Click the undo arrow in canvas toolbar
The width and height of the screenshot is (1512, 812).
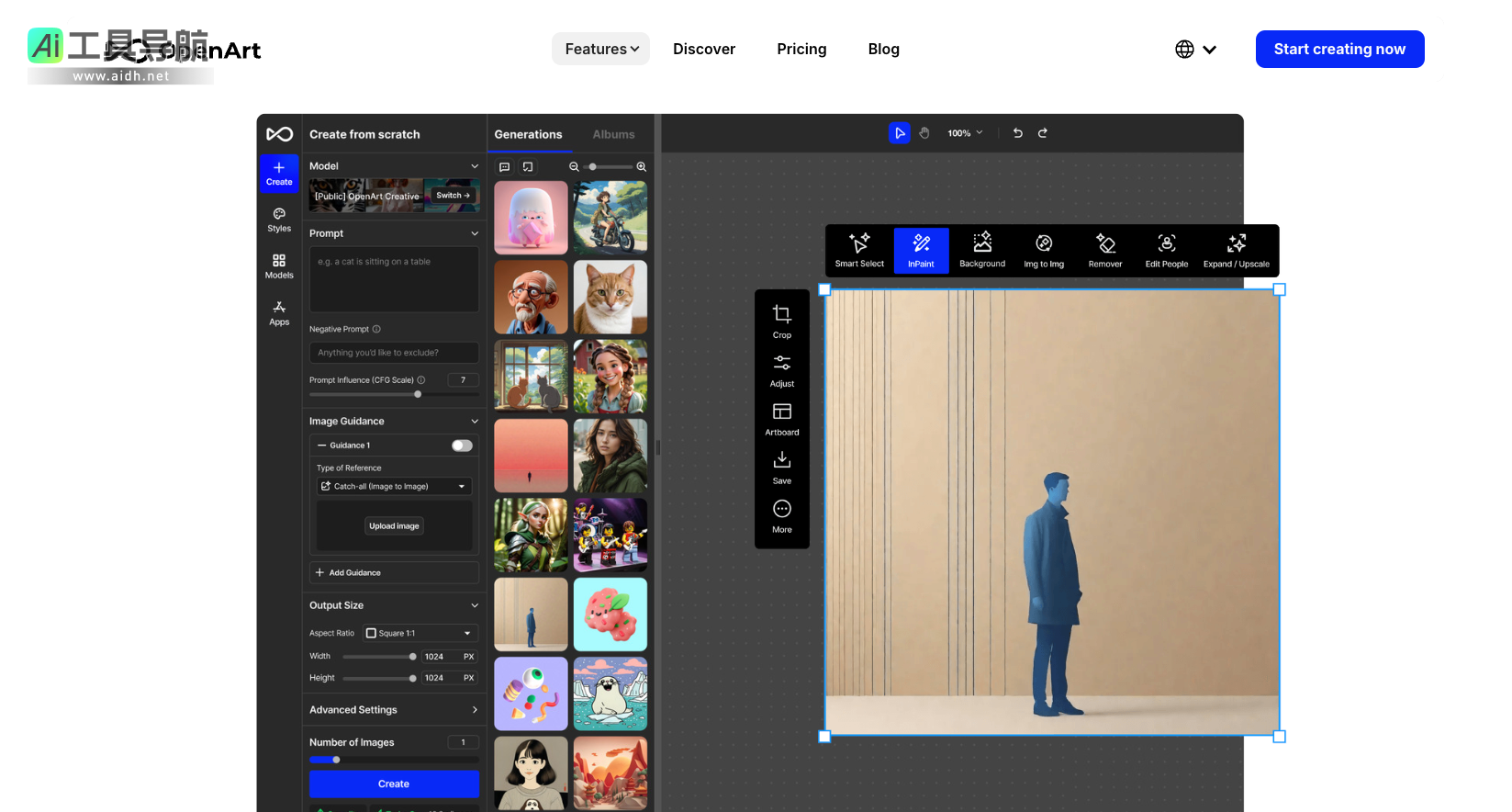tap(1017, 133)
